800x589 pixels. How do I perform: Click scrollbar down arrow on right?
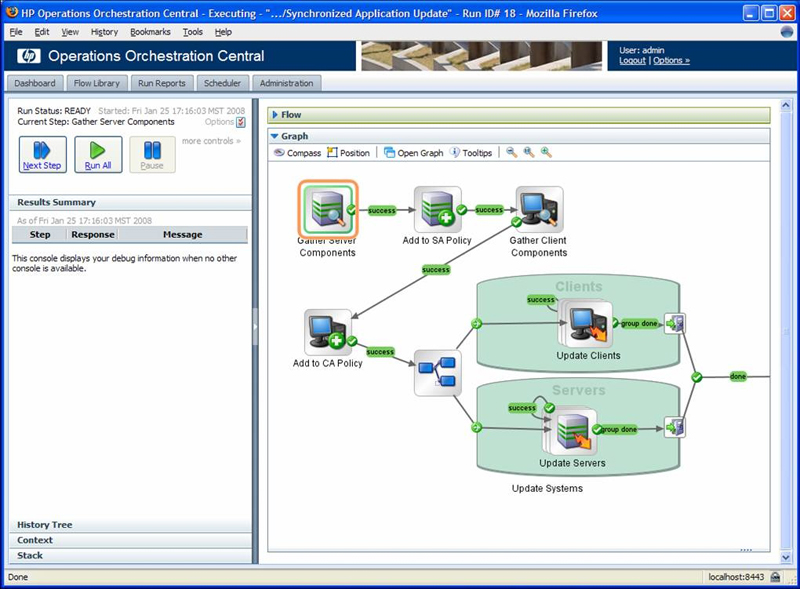(786, 557)
